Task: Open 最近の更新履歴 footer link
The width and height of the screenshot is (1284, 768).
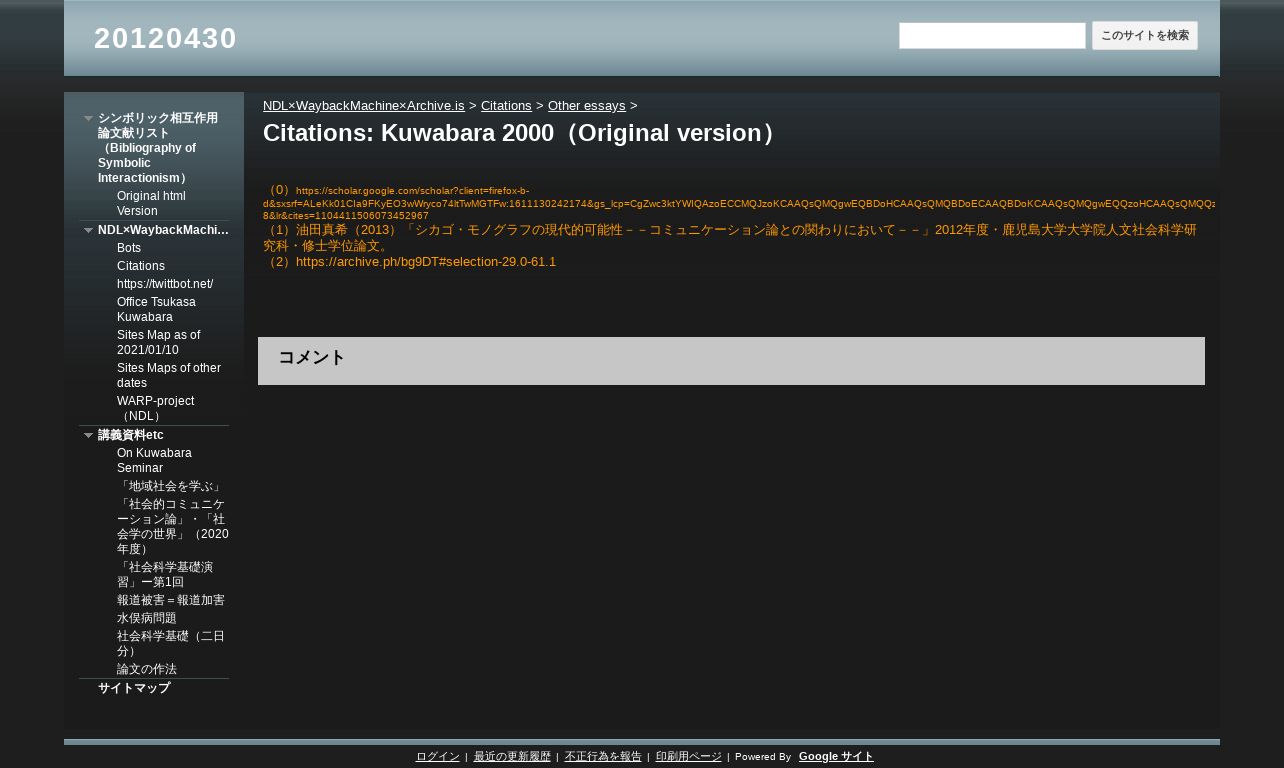Action: tap(512, 757)
